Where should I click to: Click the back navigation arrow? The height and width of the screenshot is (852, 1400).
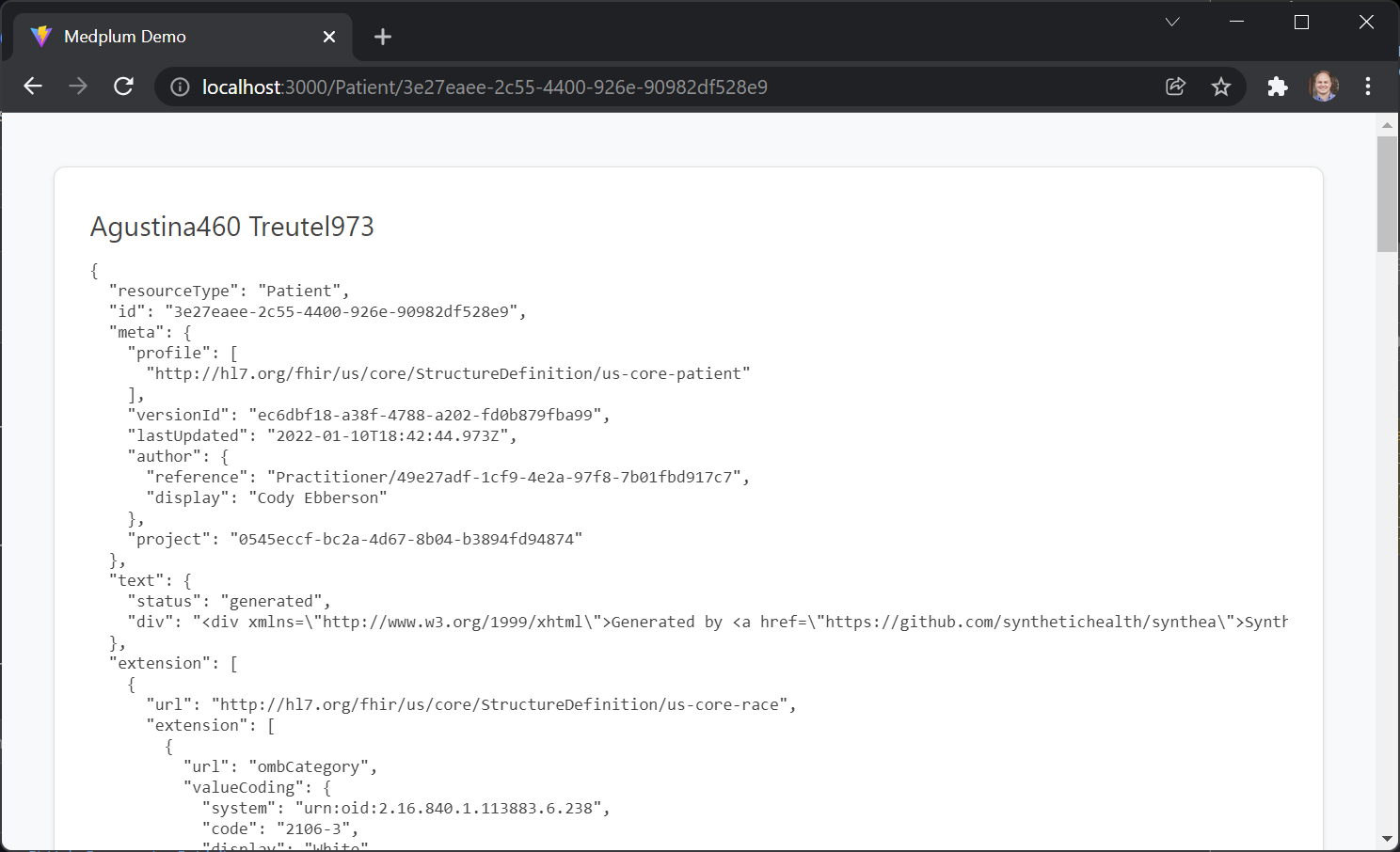click(33, 86)
